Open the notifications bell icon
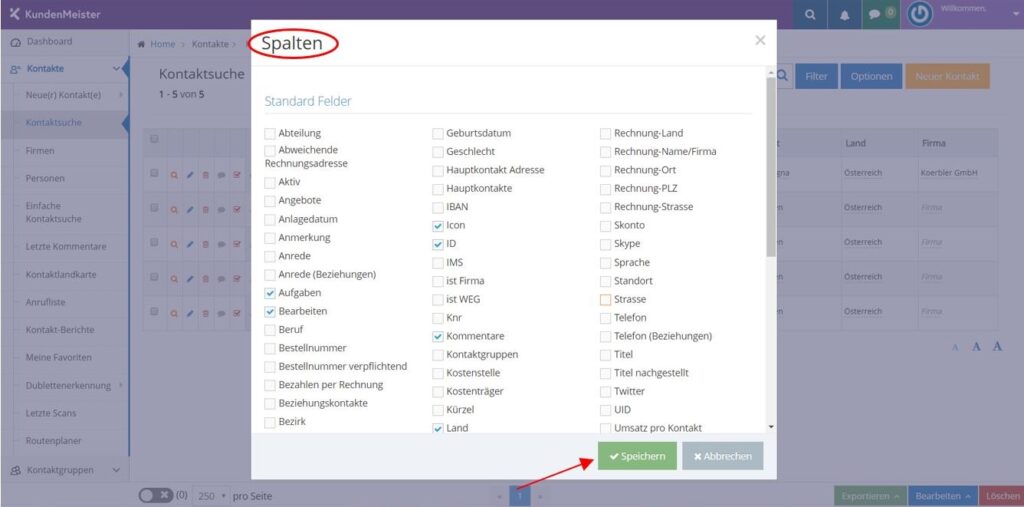 pos(844,15)
